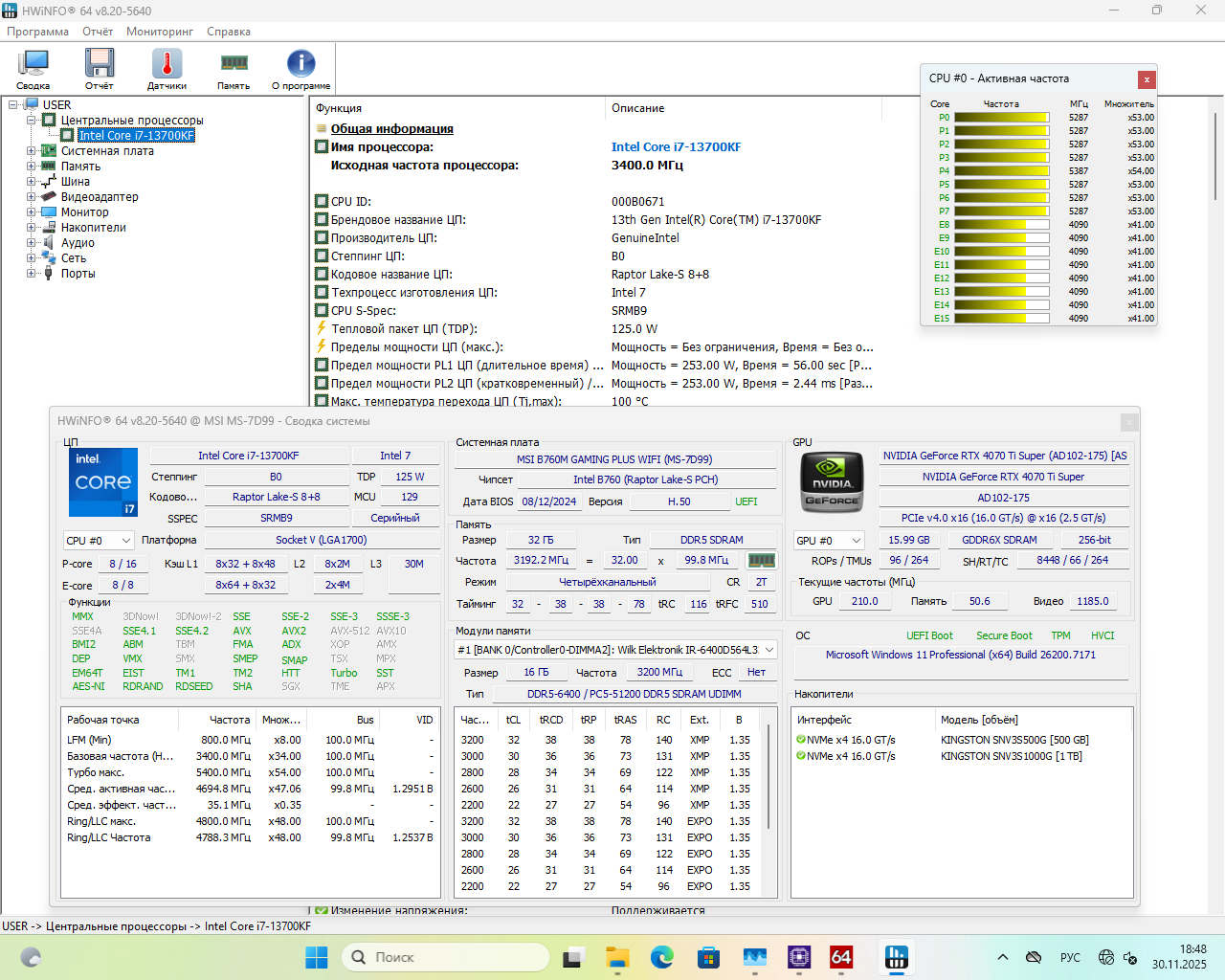Select the Intel Core i7-13700KF tree item
Image resolution: width=1225 pixels, height=980 pixels.
point(137,136)
